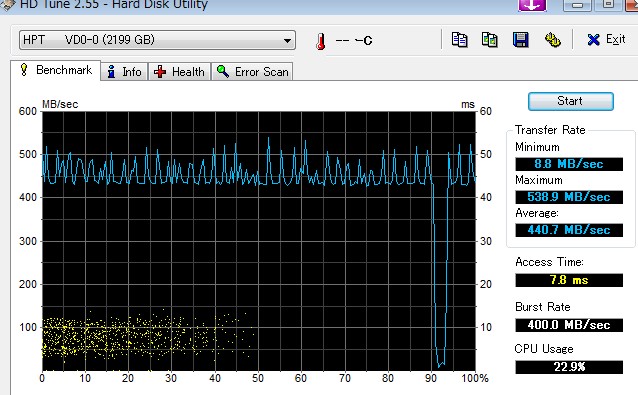Click the Minimum transfer rate value field
The image size is (638, 395).
tap(569, 164)
